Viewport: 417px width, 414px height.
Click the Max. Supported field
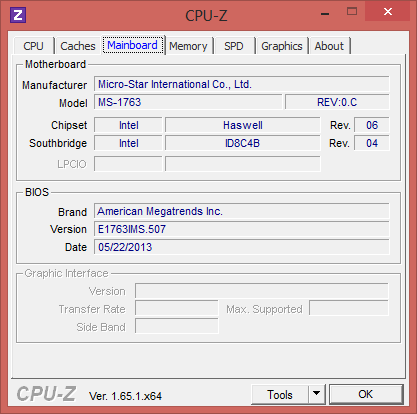(349, 309)
